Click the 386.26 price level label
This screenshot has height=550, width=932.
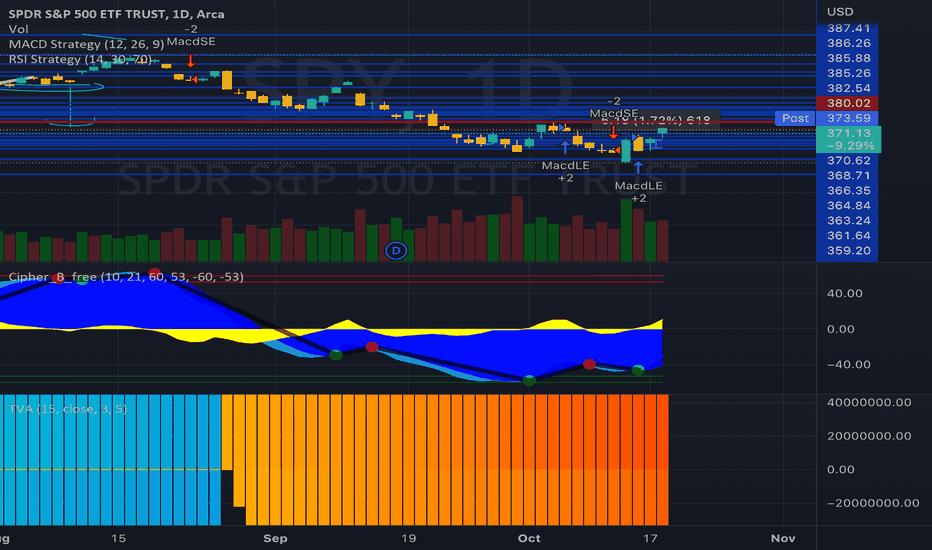tap(848, 43)
